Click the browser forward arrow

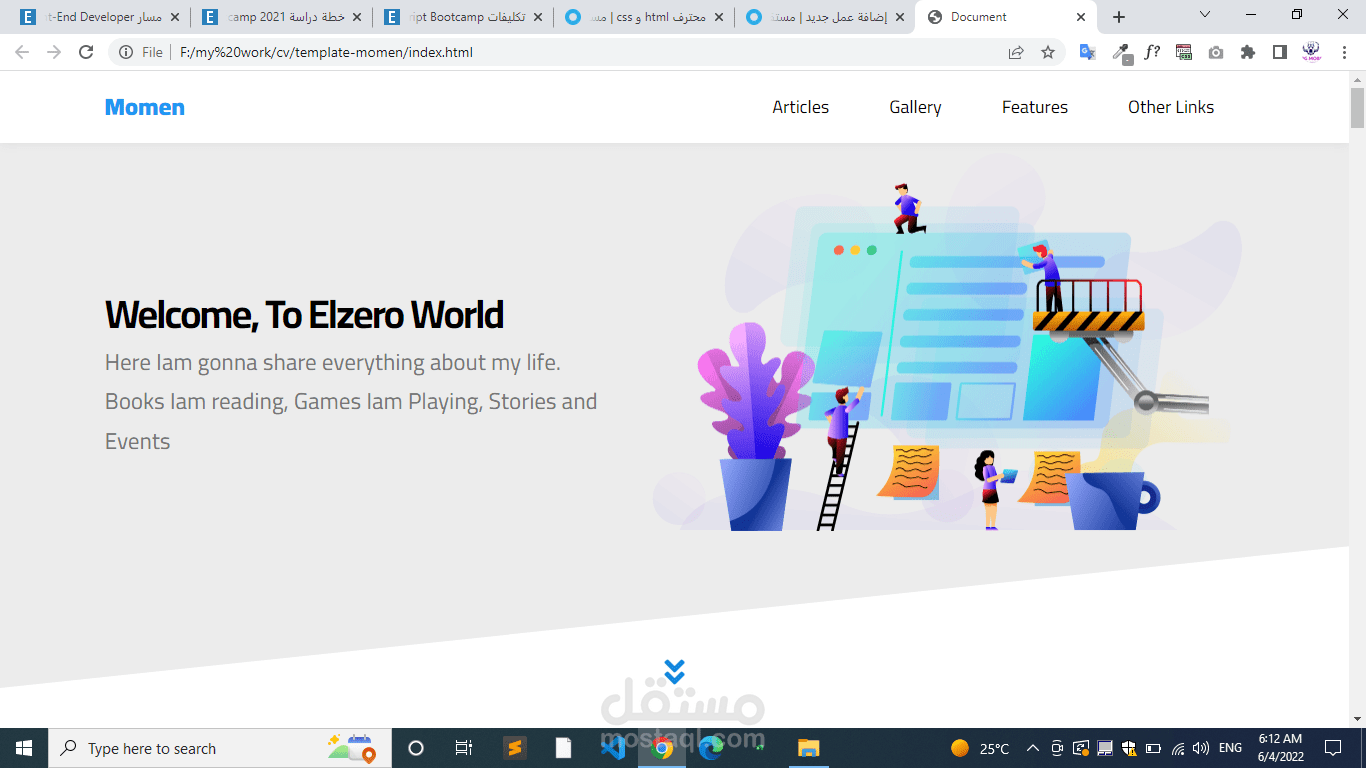click(54, 52)
